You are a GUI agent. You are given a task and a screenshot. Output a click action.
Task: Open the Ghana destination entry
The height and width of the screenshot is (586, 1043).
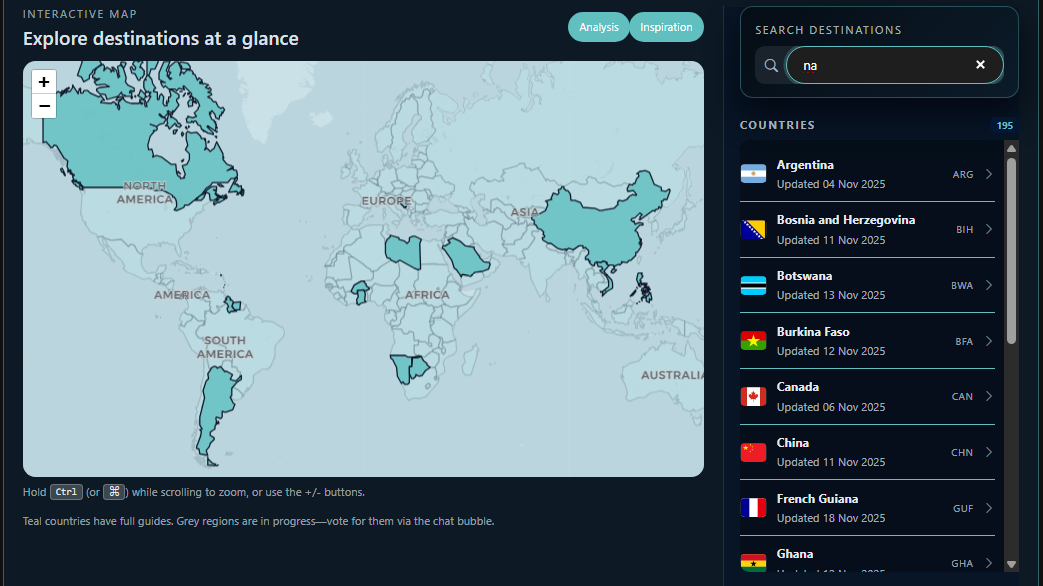[x=867, y=555]
